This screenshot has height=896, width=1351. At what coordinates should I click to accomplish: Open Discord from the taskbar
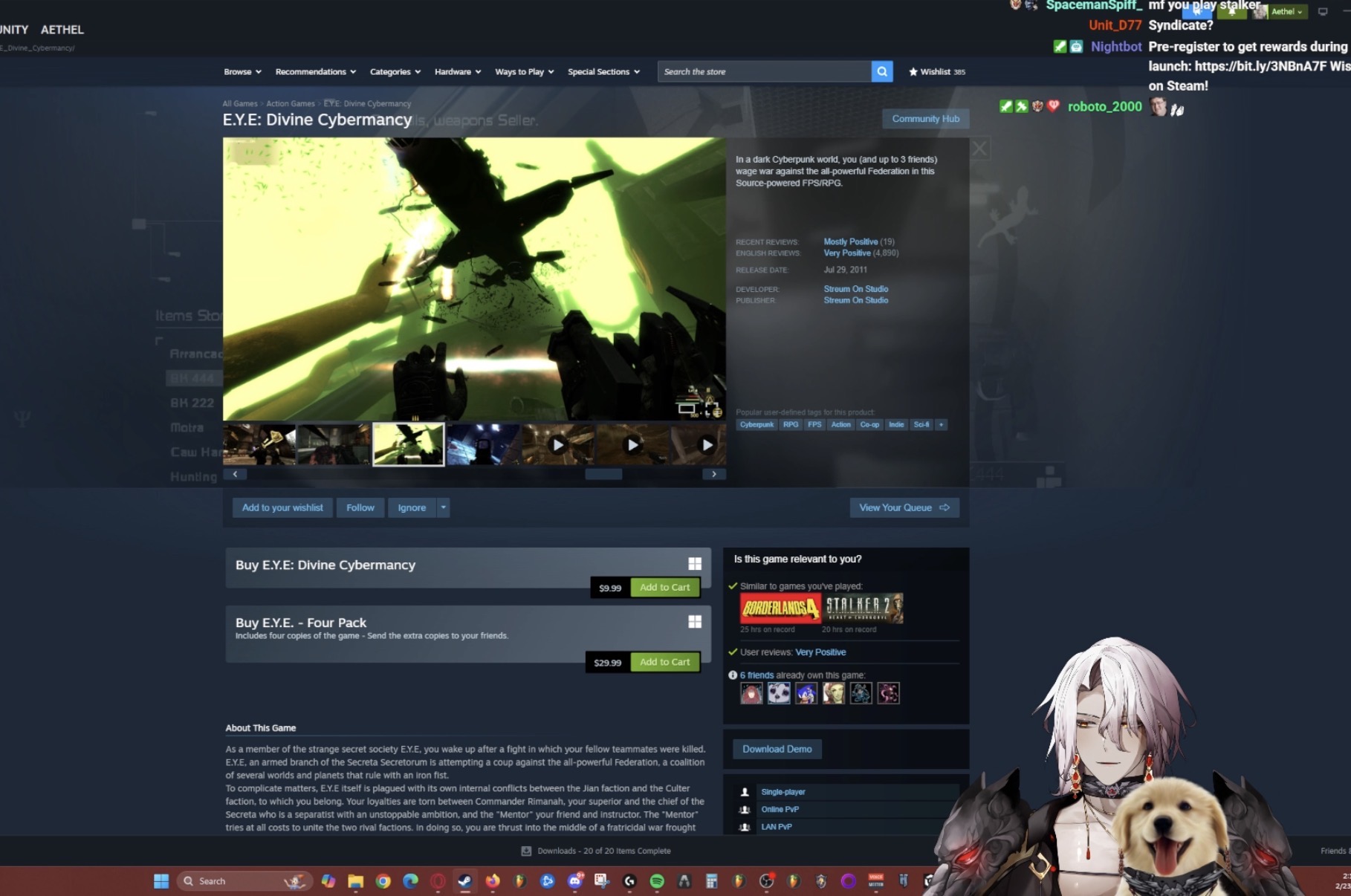574,881
